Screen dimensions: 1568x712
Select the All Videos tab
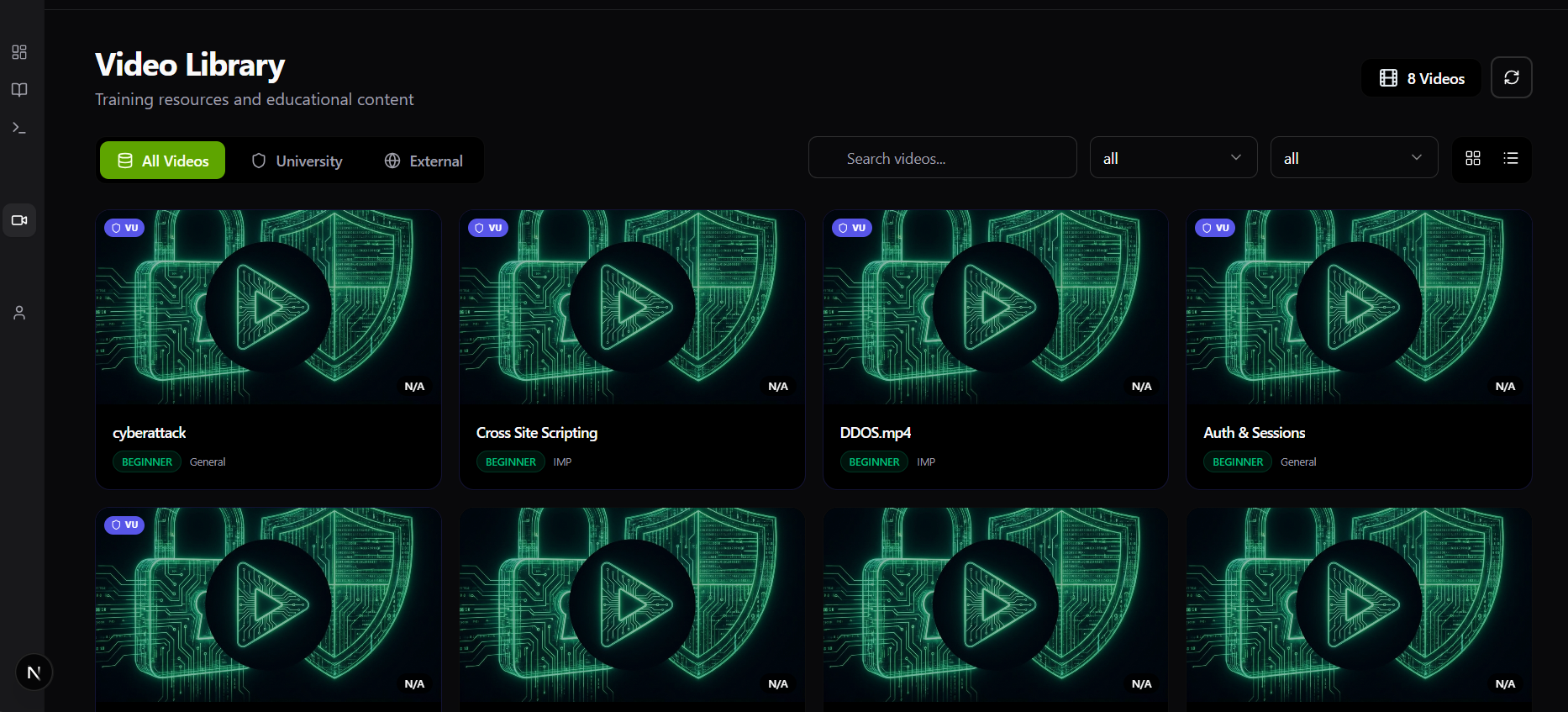[163, 161]
